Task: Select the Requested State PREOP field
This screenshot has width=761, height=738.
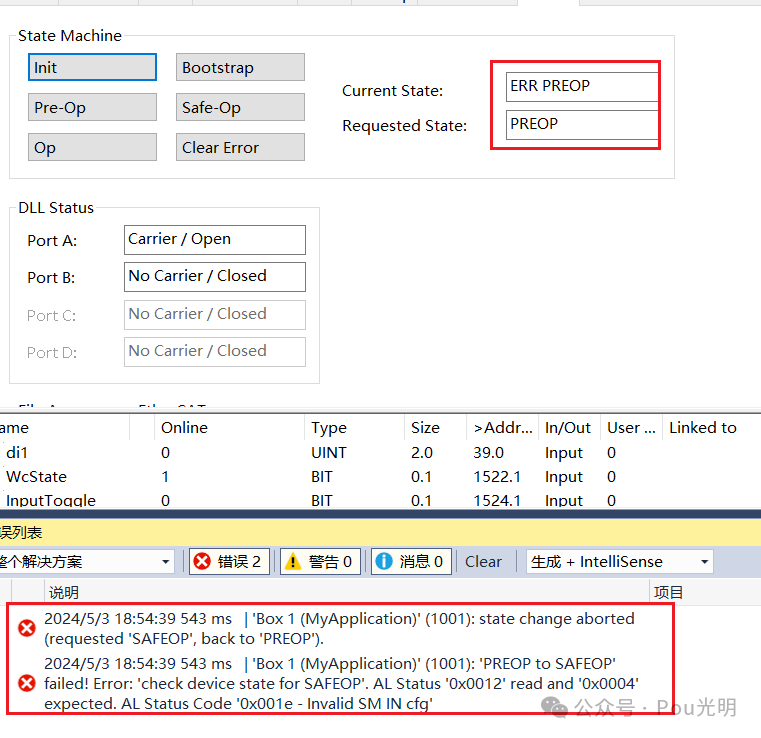Action: pyautogui.click(x=582, y=124)
